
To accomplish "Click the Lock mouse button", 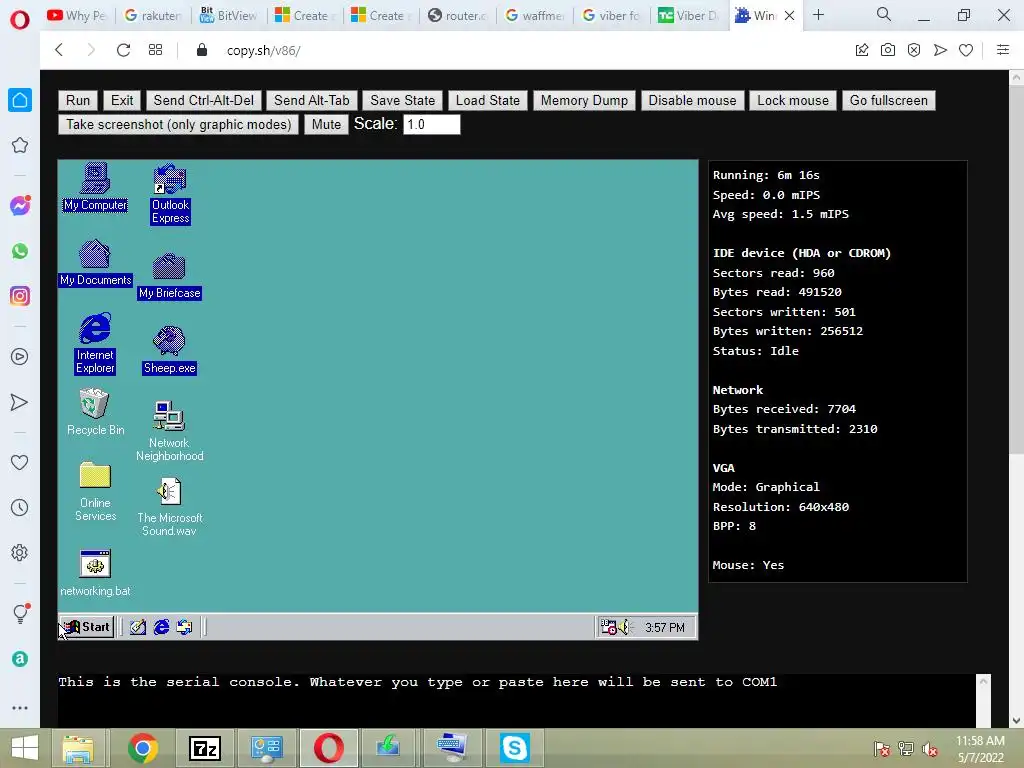I will click(793, 101).
